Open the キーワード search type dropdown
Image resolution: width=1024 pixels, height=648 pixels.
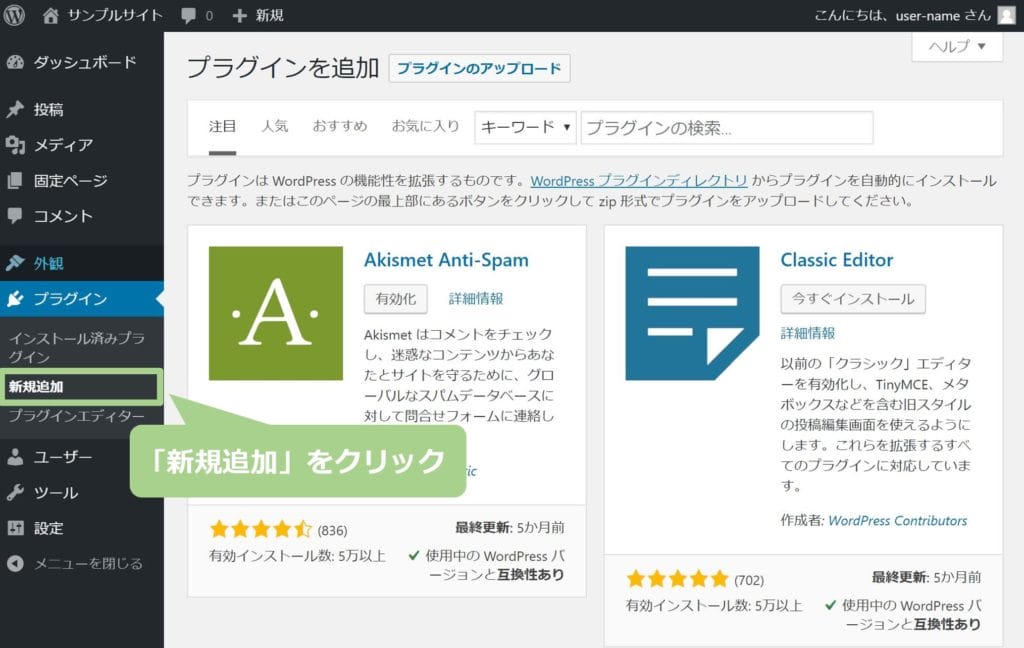pos(525,127)
